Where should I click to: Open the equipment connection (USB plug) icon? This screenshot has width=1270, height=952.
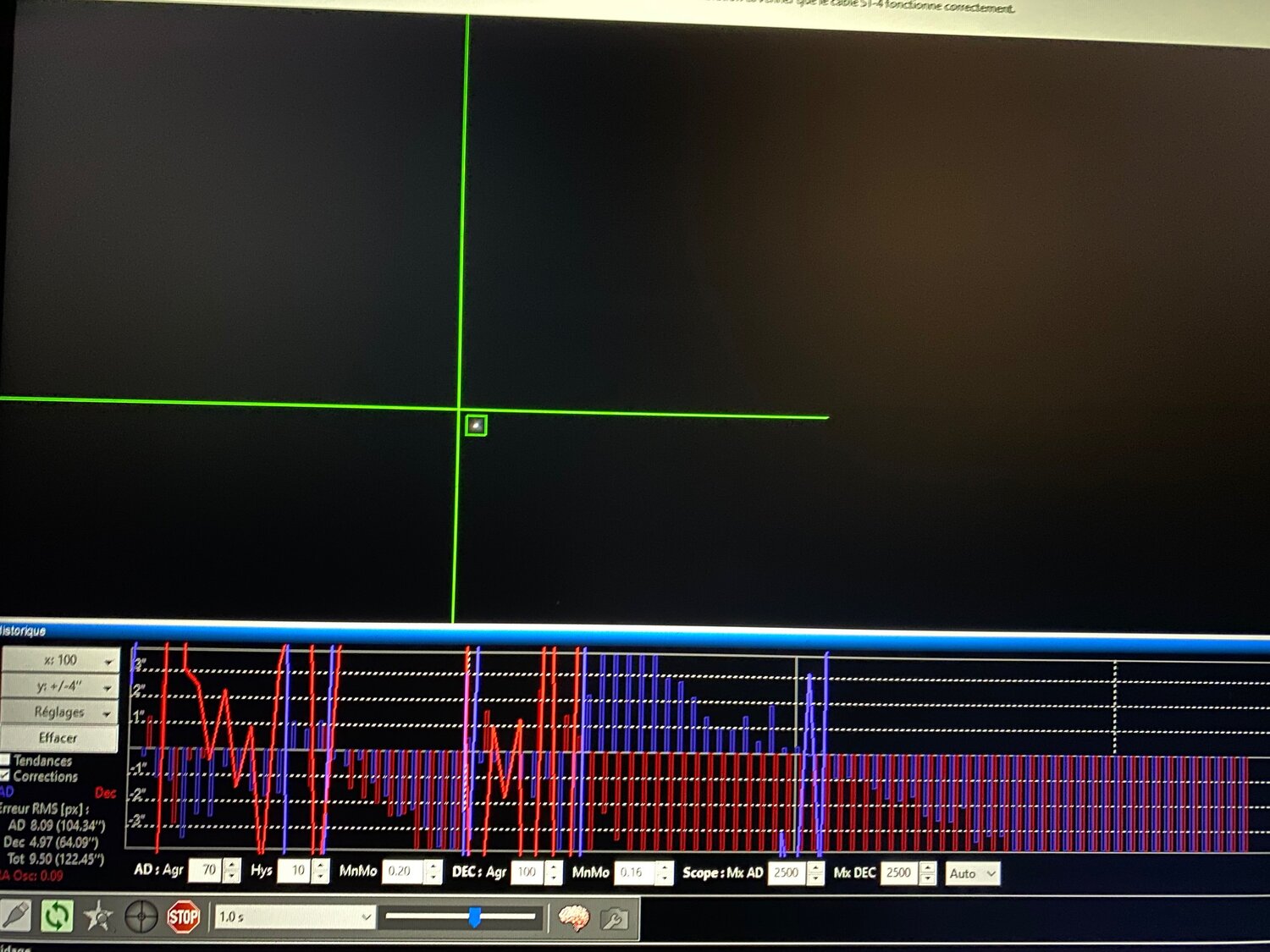coord(16,915)
